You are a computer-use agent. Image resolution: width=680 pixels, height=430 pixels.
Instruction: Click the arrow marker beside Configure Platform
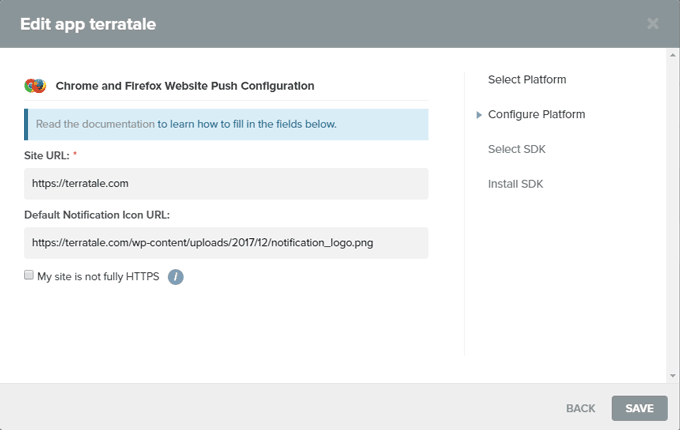coord(479,115)
